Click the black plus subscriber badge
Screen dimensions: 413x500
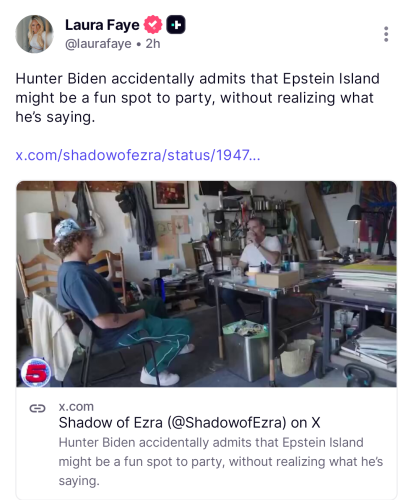176,25
